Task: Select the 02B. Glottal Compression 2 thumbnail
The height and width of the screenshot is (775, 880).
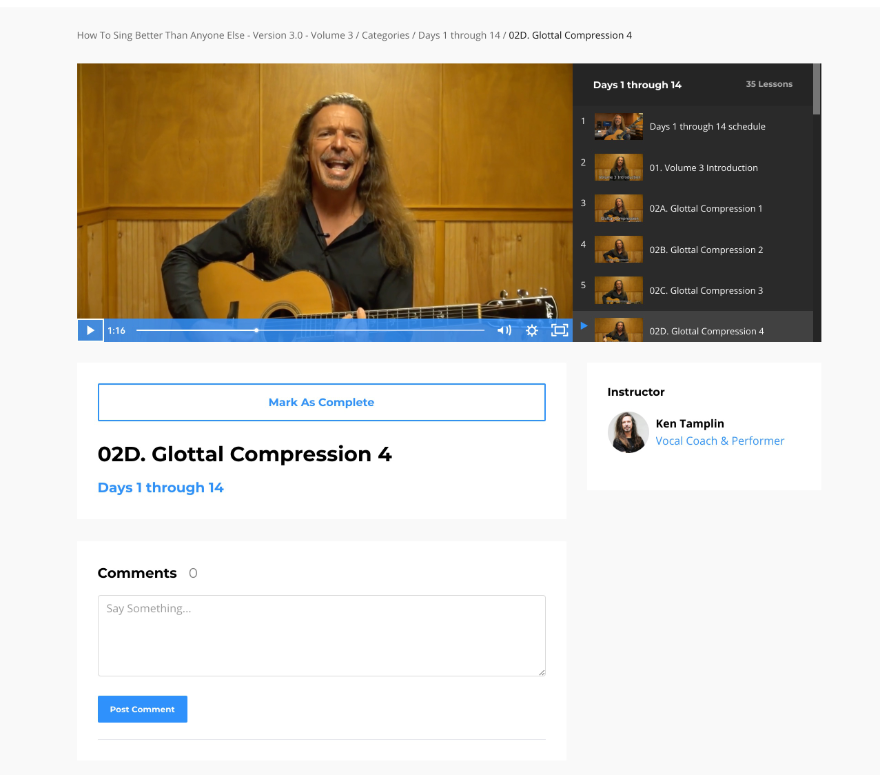Action: click(x=618, y=249)
